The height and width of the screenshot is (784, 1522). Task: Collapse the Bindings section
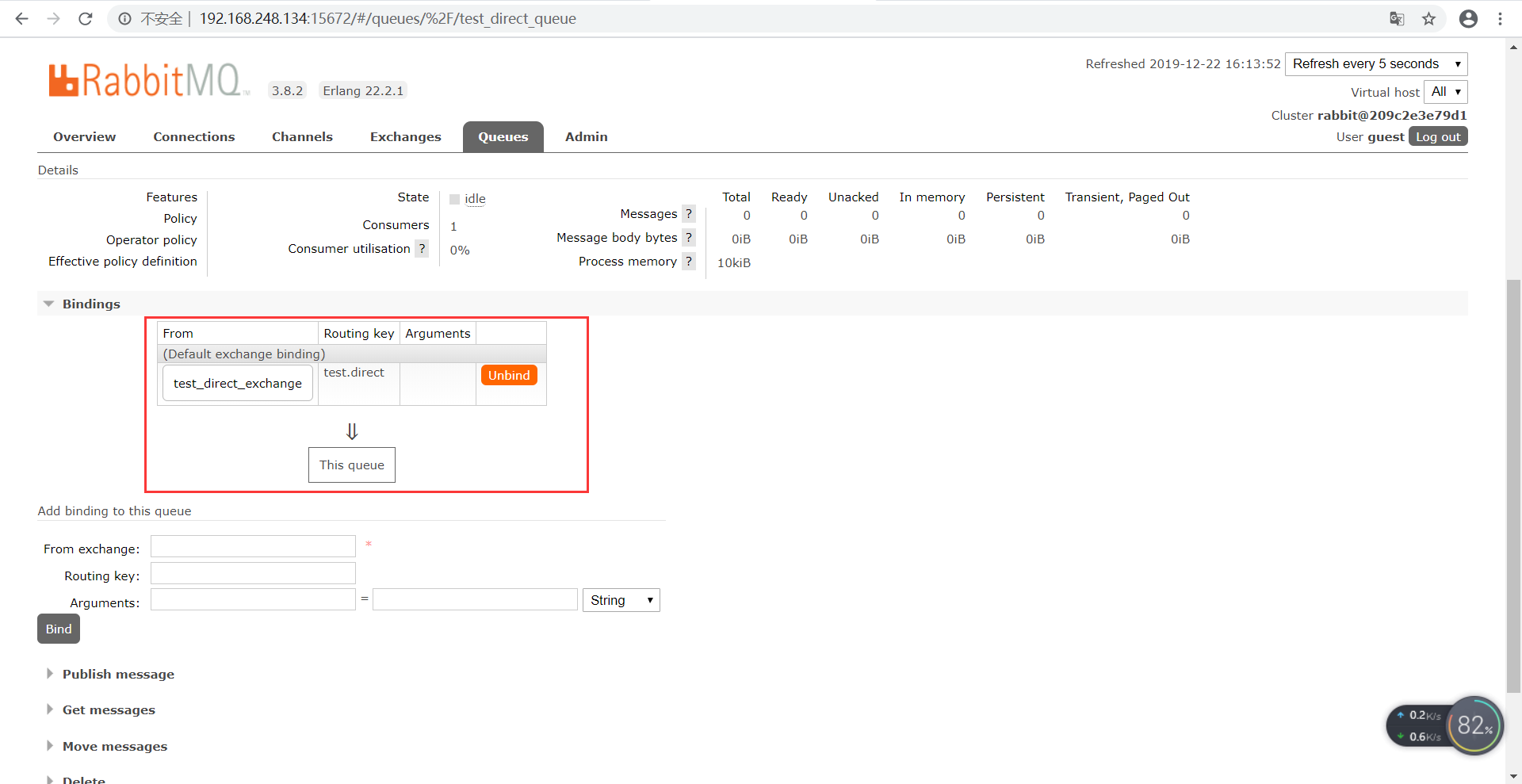[91, 304]
